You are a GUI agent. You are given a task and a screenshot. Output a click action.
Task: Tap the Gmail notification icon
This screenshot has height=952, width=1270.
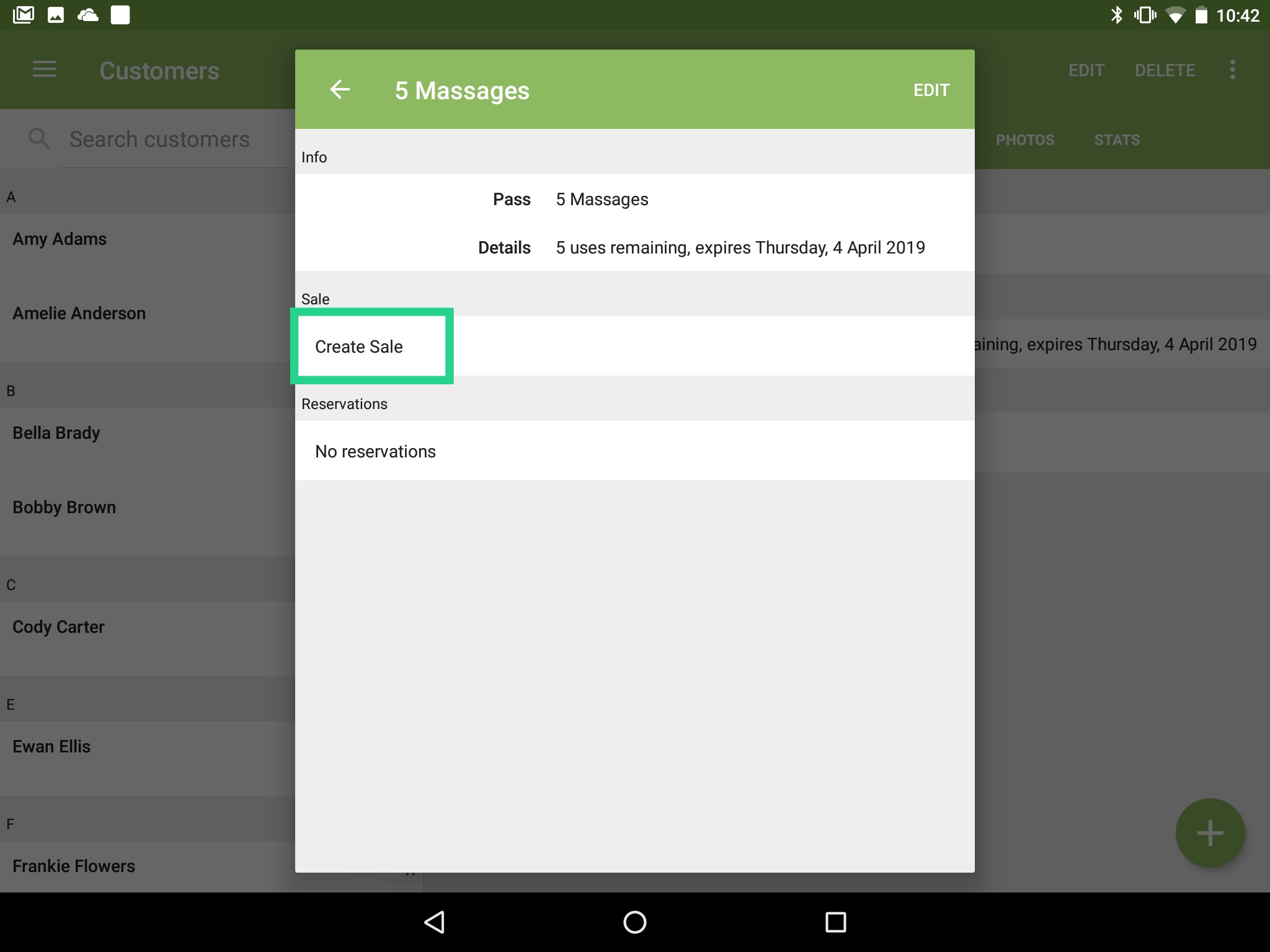click(x=24, y=15)
